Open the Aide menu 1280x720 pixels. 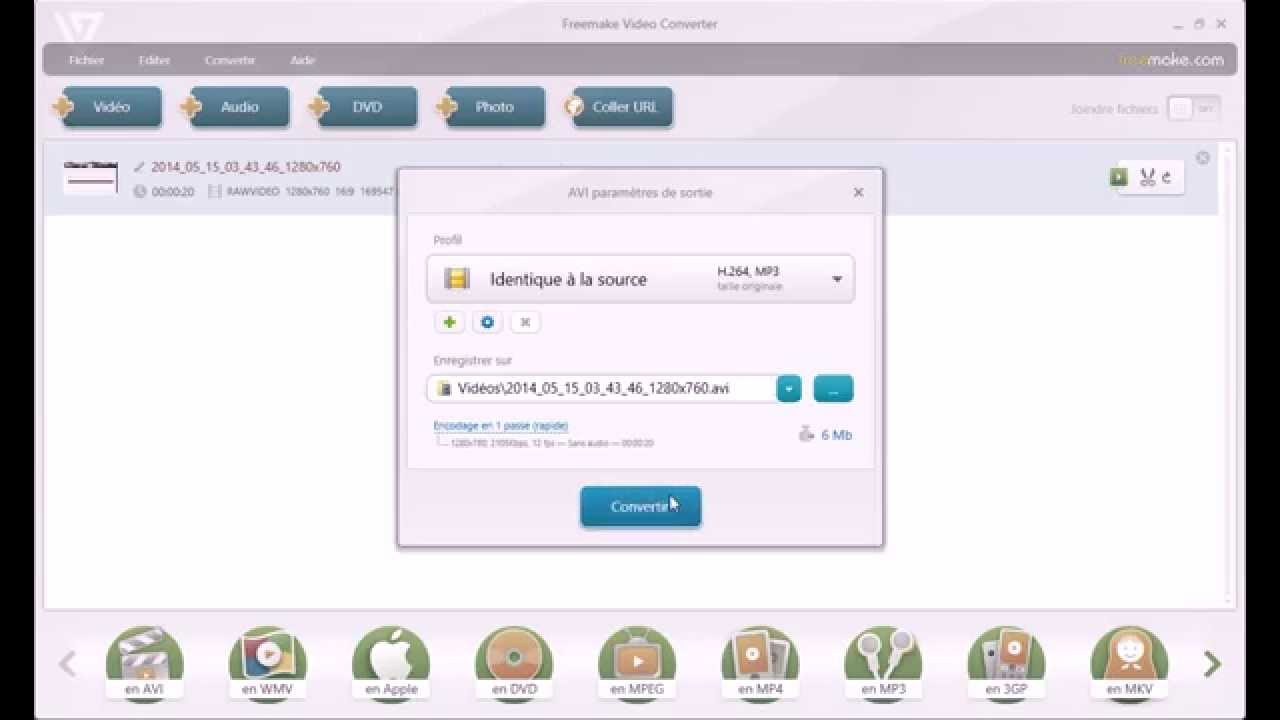(302, 60)
